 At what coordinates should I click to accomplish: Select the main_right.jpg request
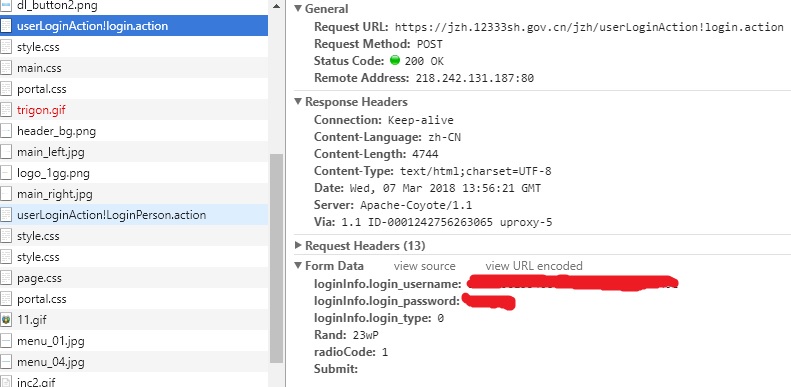(134, 194)
